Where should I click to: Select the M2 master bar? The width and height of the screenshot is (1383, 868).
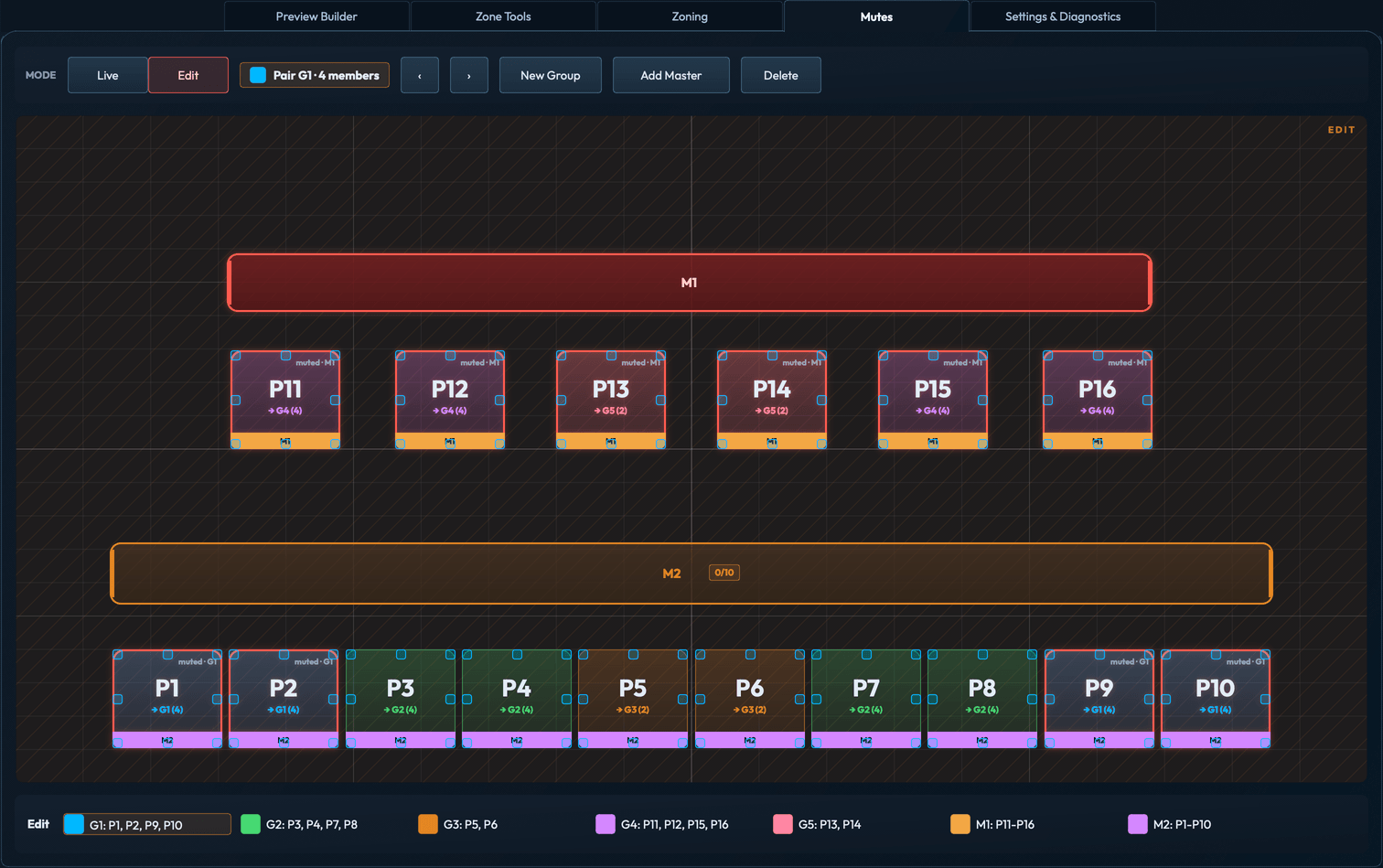691,573
